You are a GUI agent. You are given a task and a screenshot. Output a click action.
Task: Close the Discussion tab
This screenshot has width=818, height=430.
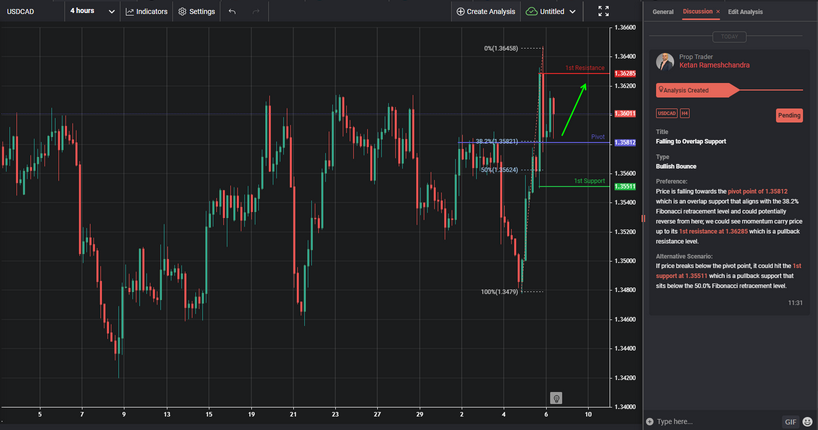718,11
